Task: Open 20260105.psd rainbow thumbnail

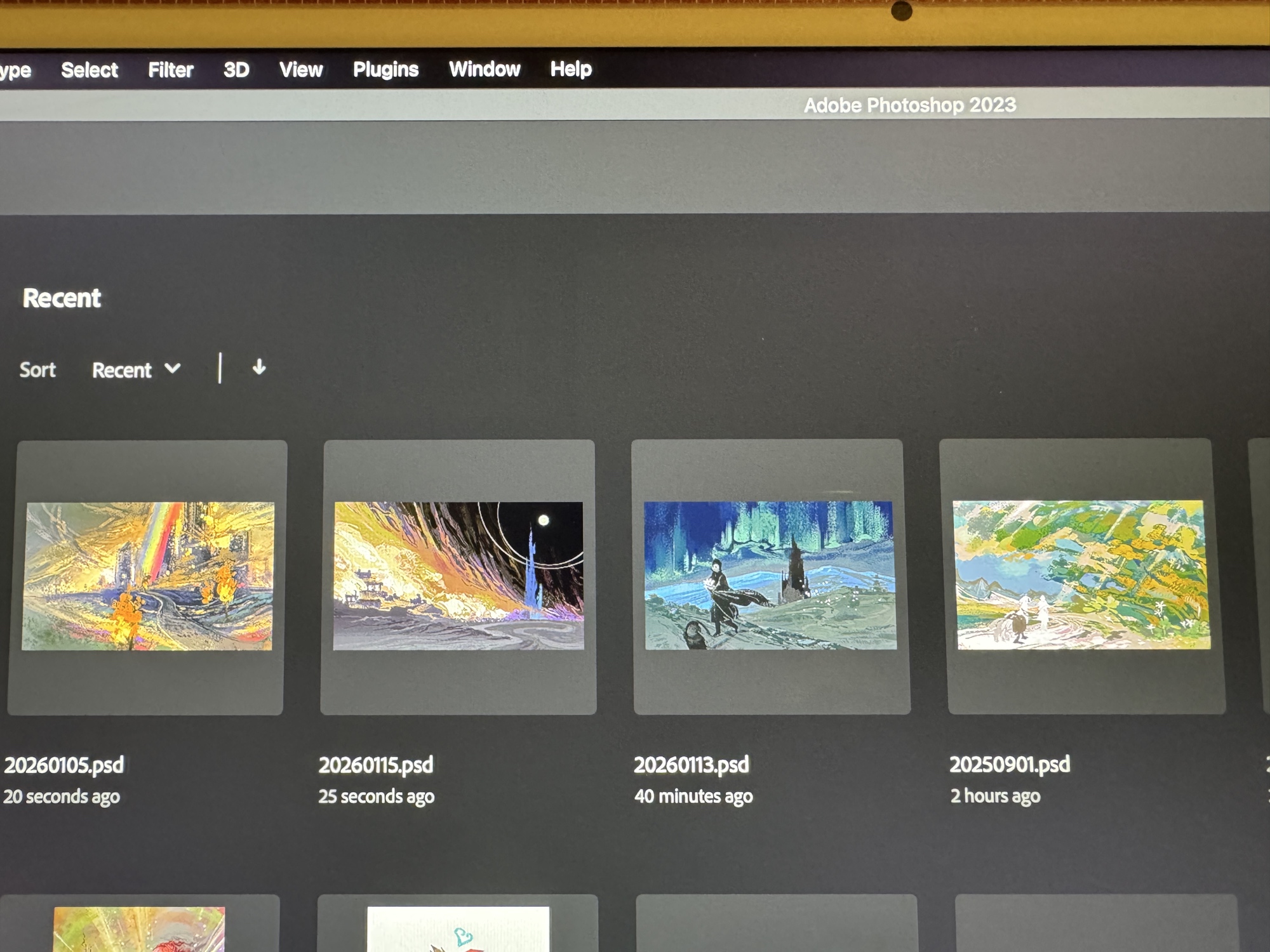Action: (x=148, y=576)
